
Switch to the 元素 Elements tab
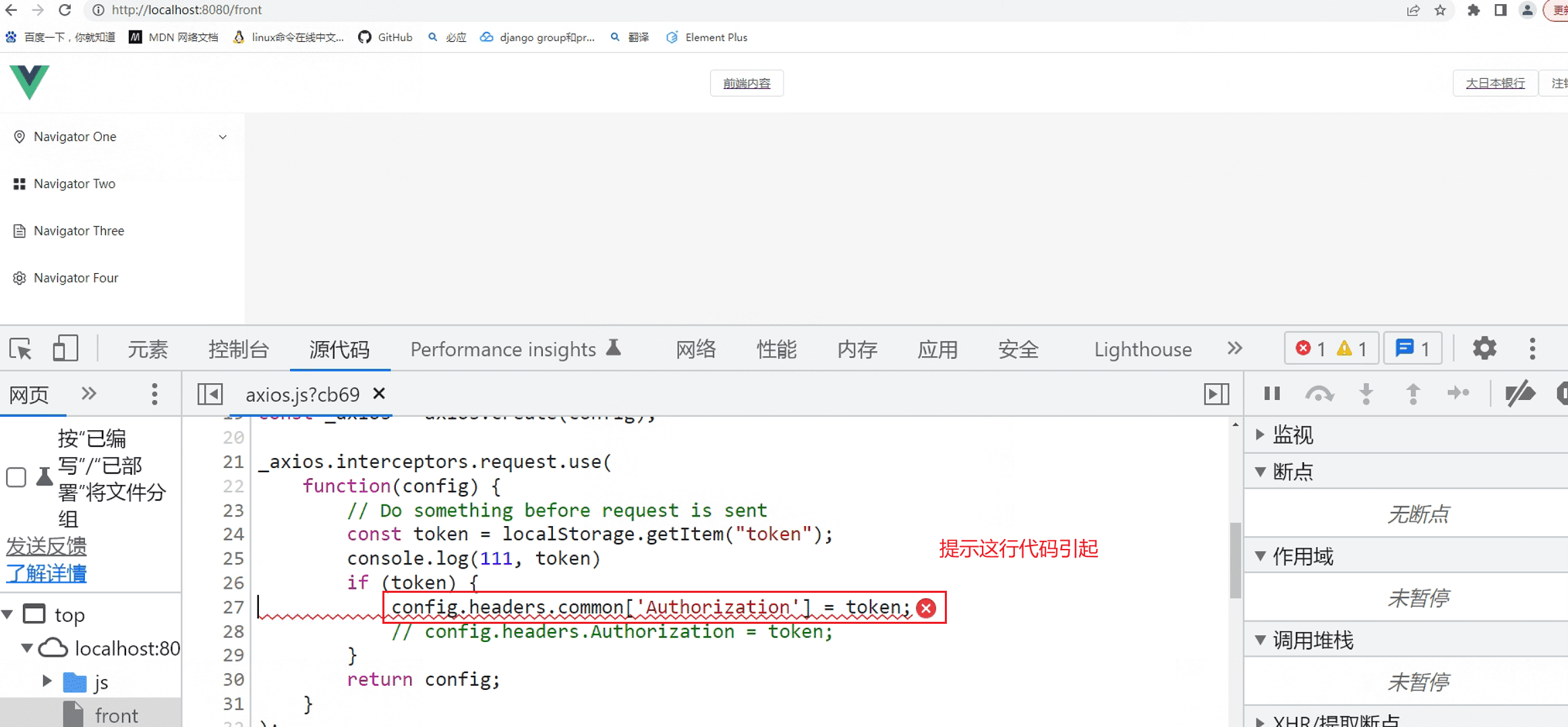(148, 349)
